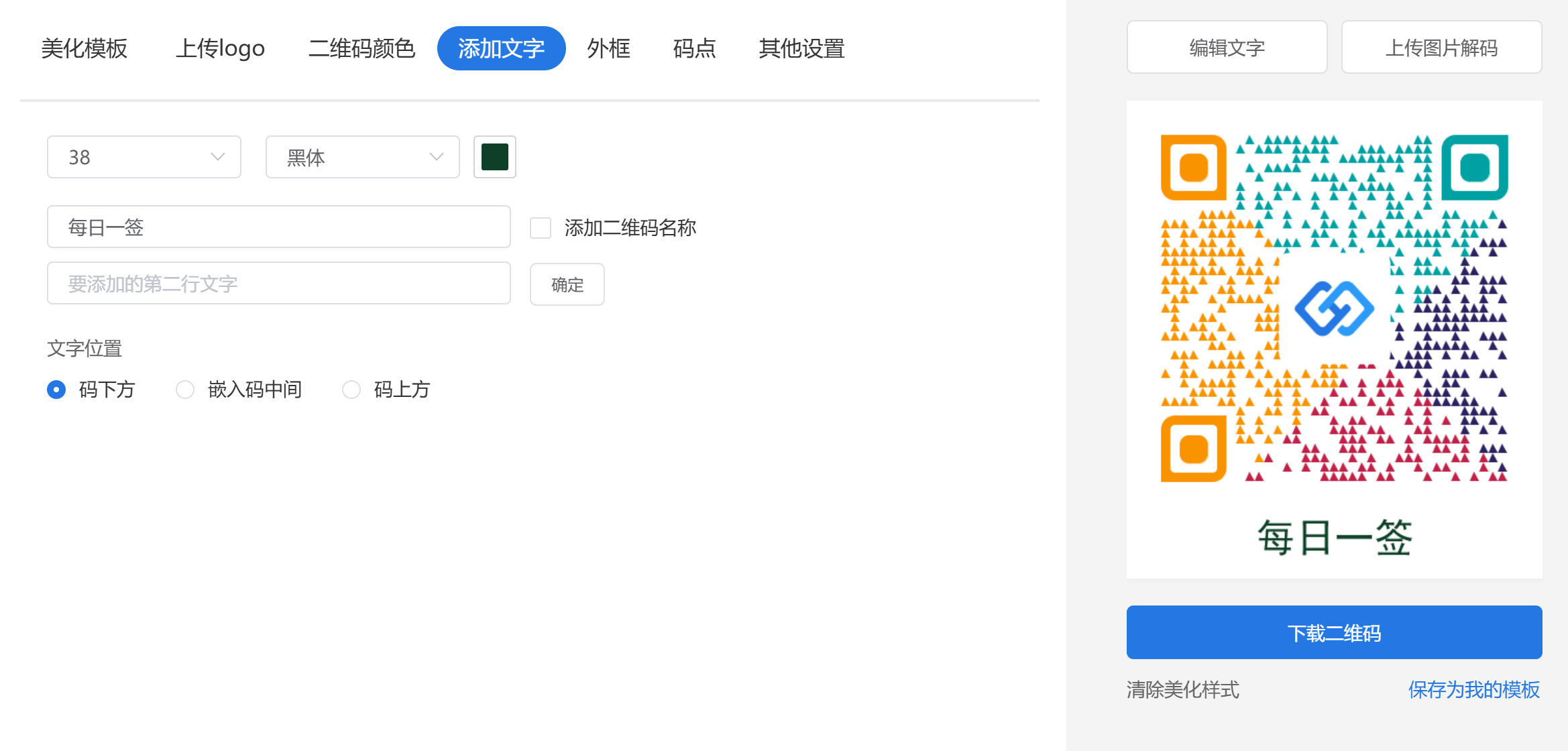Expand the 黑体 font family dropdown

[x=362, y=157]
